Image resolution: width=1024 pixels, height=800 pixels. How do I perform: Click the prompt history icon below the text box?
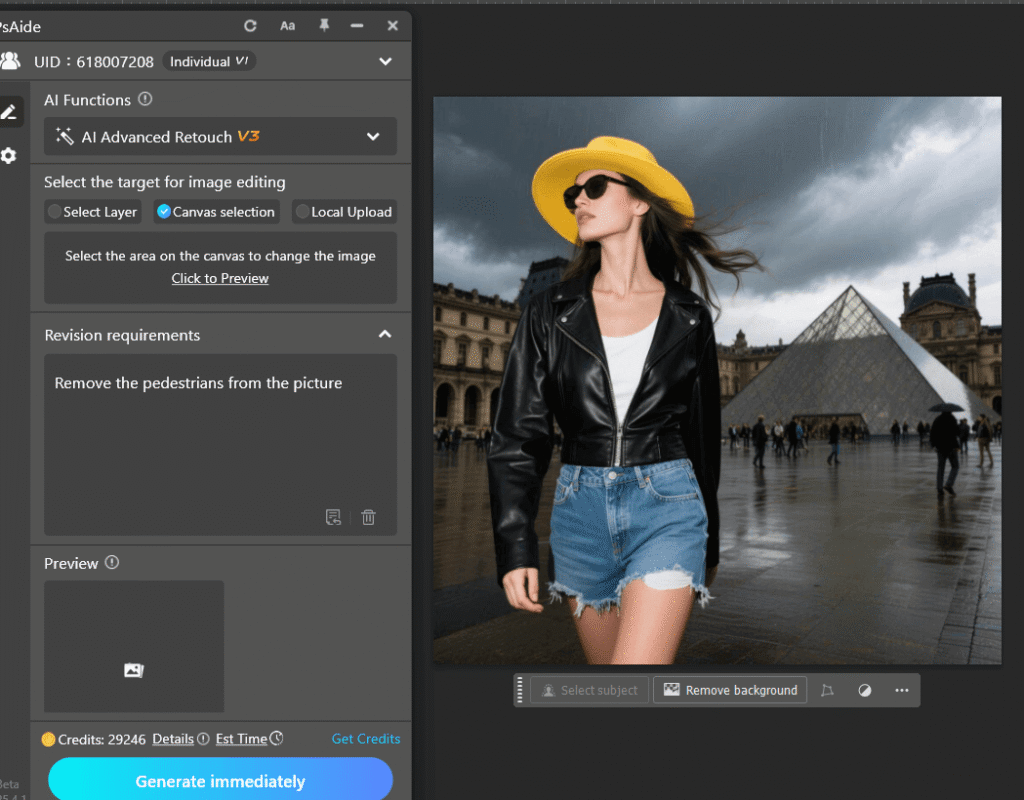tap(334, 517)
